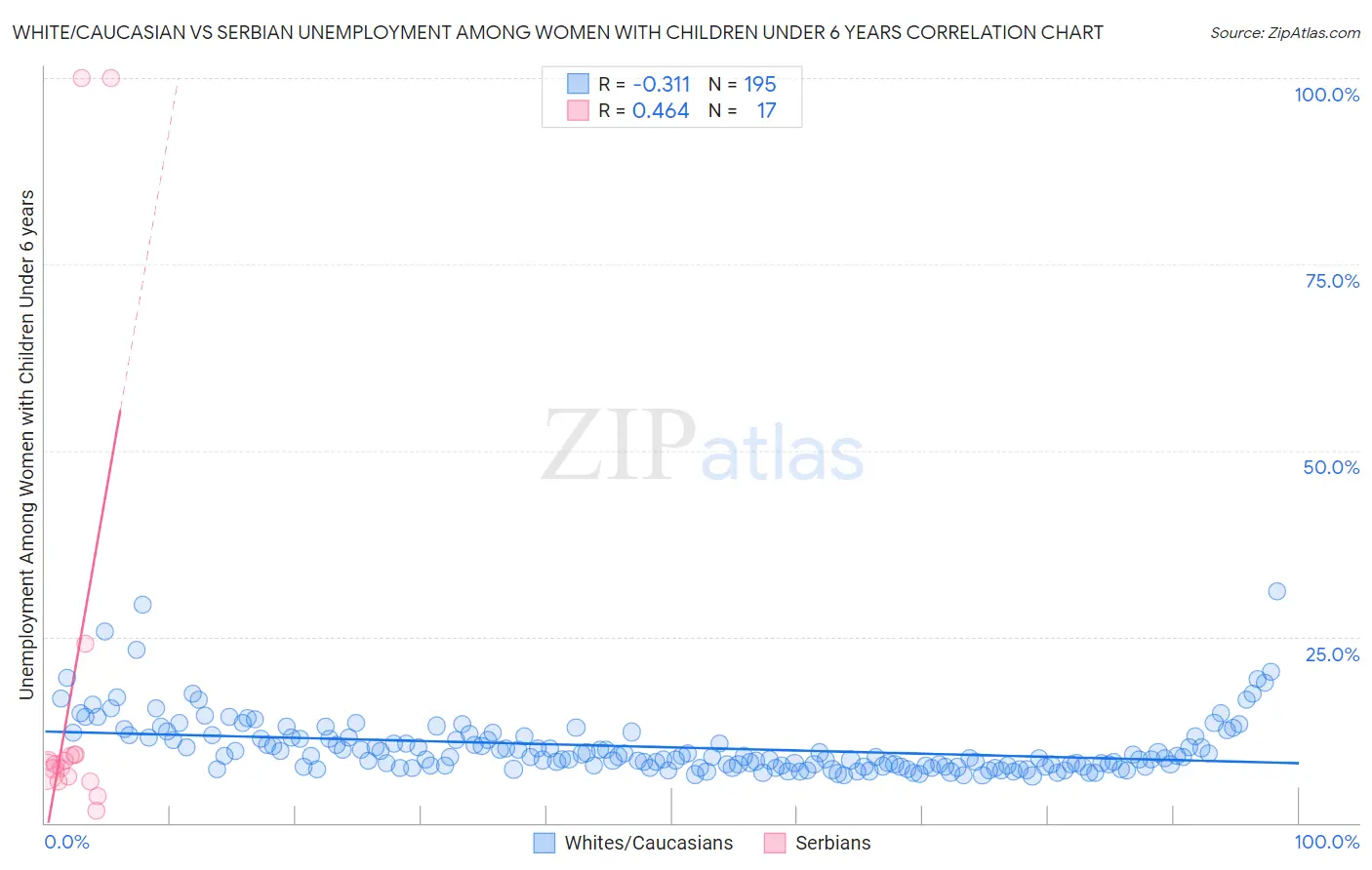Click the ZIPatlas watermark logo
This screenshot has width=1372, height=870.
(703, 447)
